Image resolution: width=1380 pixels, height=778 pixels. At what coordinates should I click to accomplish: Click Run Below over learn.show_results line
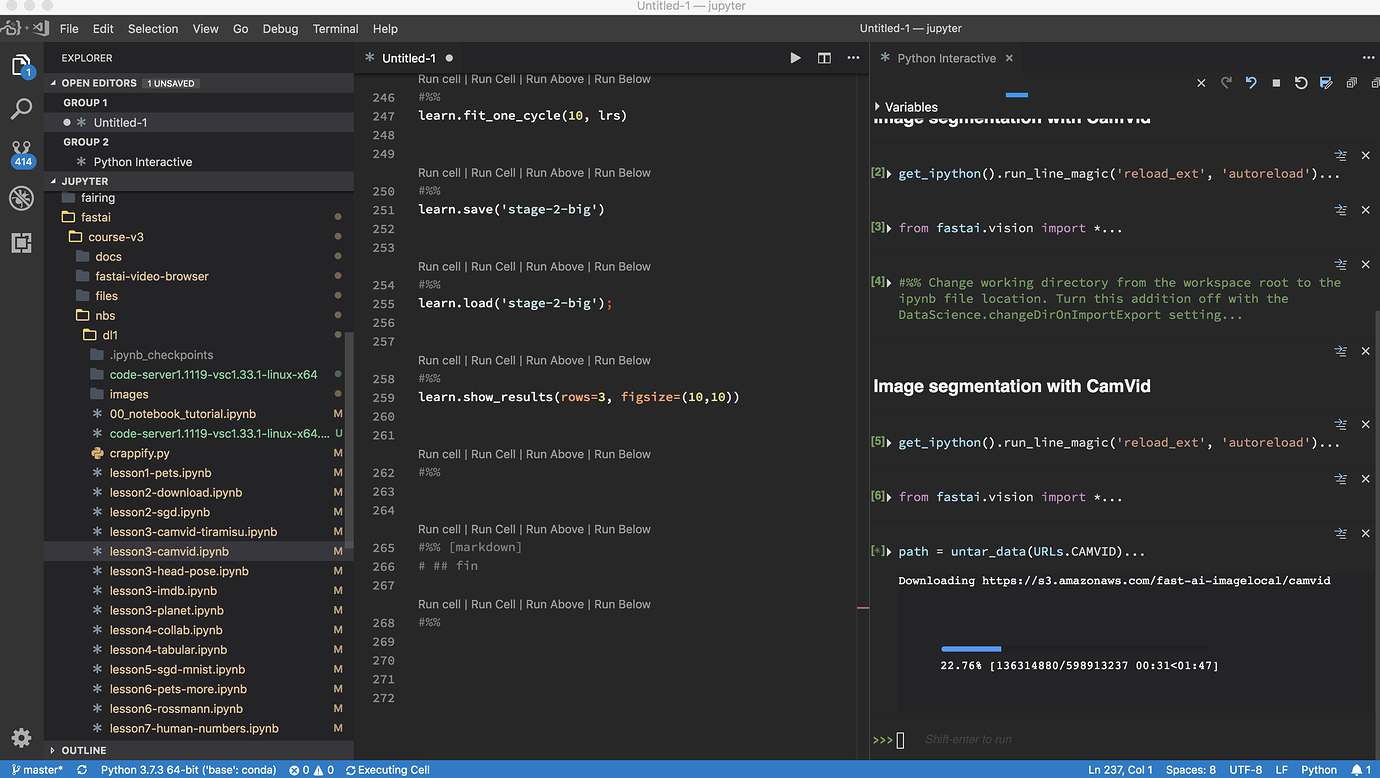coord(622,361)
